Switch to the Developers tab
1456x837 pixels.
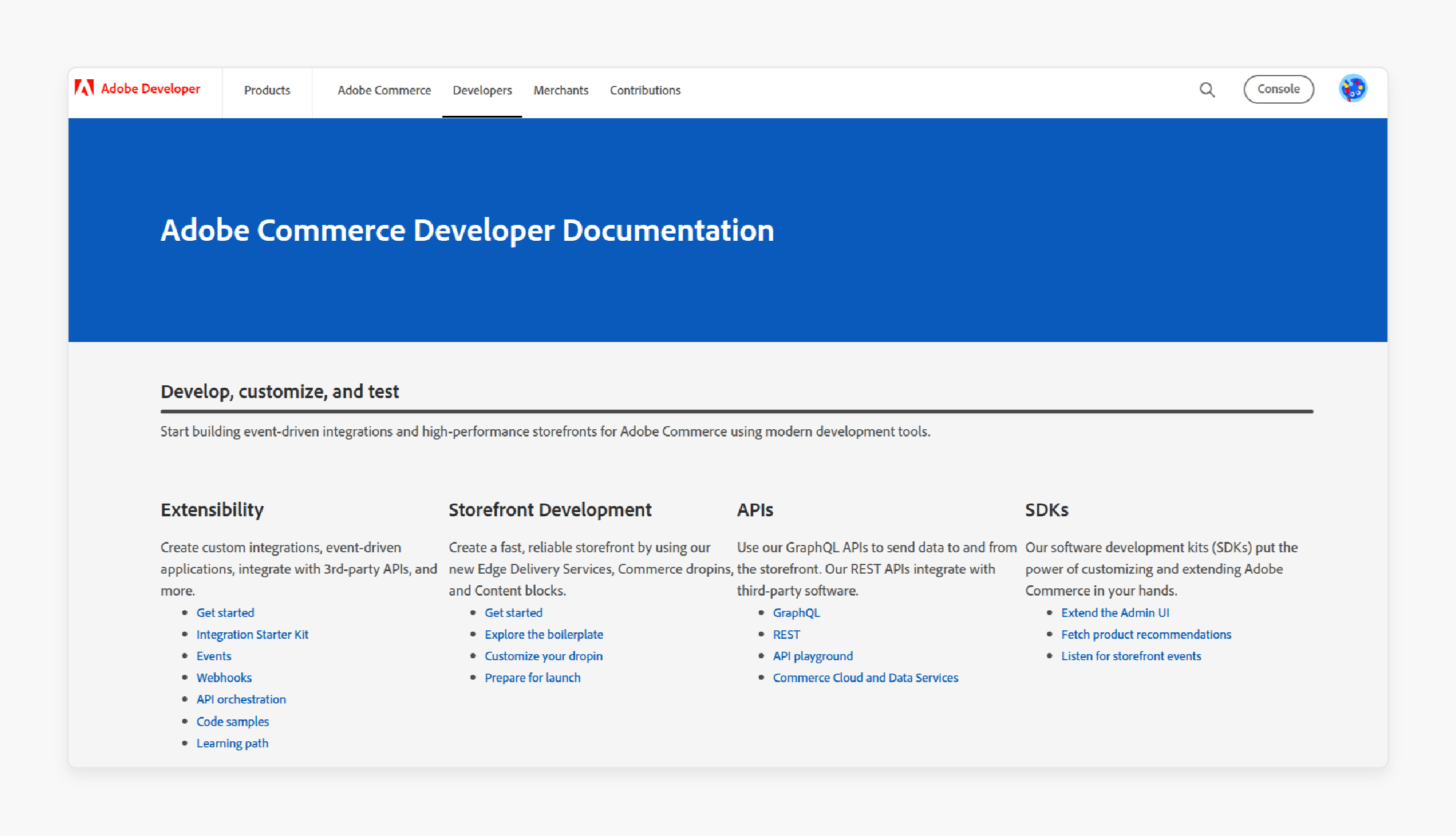click(x=482, y=90)
